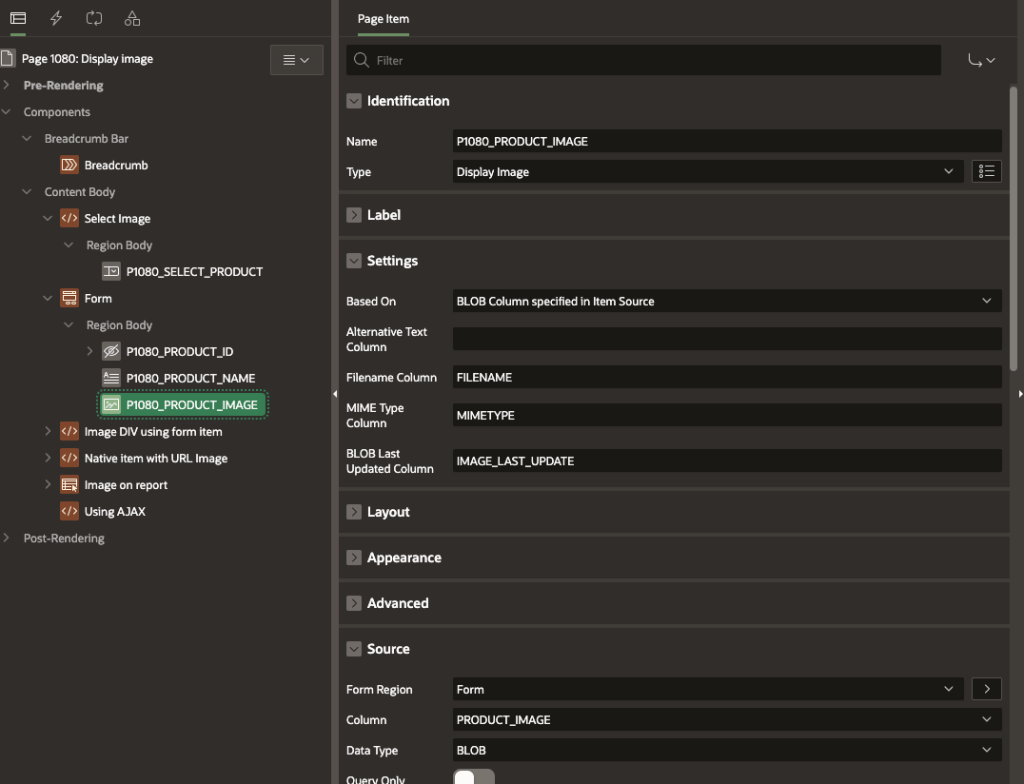Screen dimensions: 1024x784
Task: Expand the Image on report region
Action: (47, 485)
